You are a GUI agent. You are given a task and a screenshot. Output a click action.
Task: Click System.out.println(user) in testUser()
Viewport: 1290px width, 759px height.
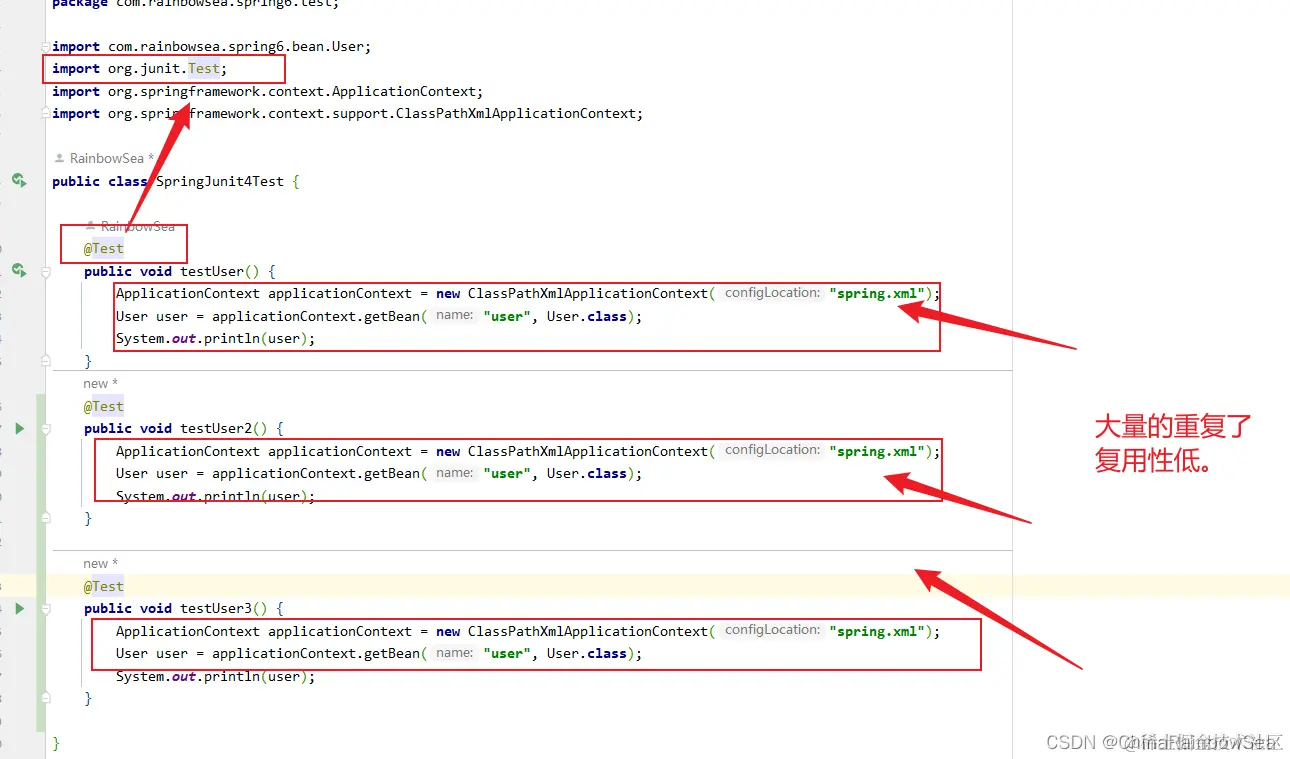215,338
